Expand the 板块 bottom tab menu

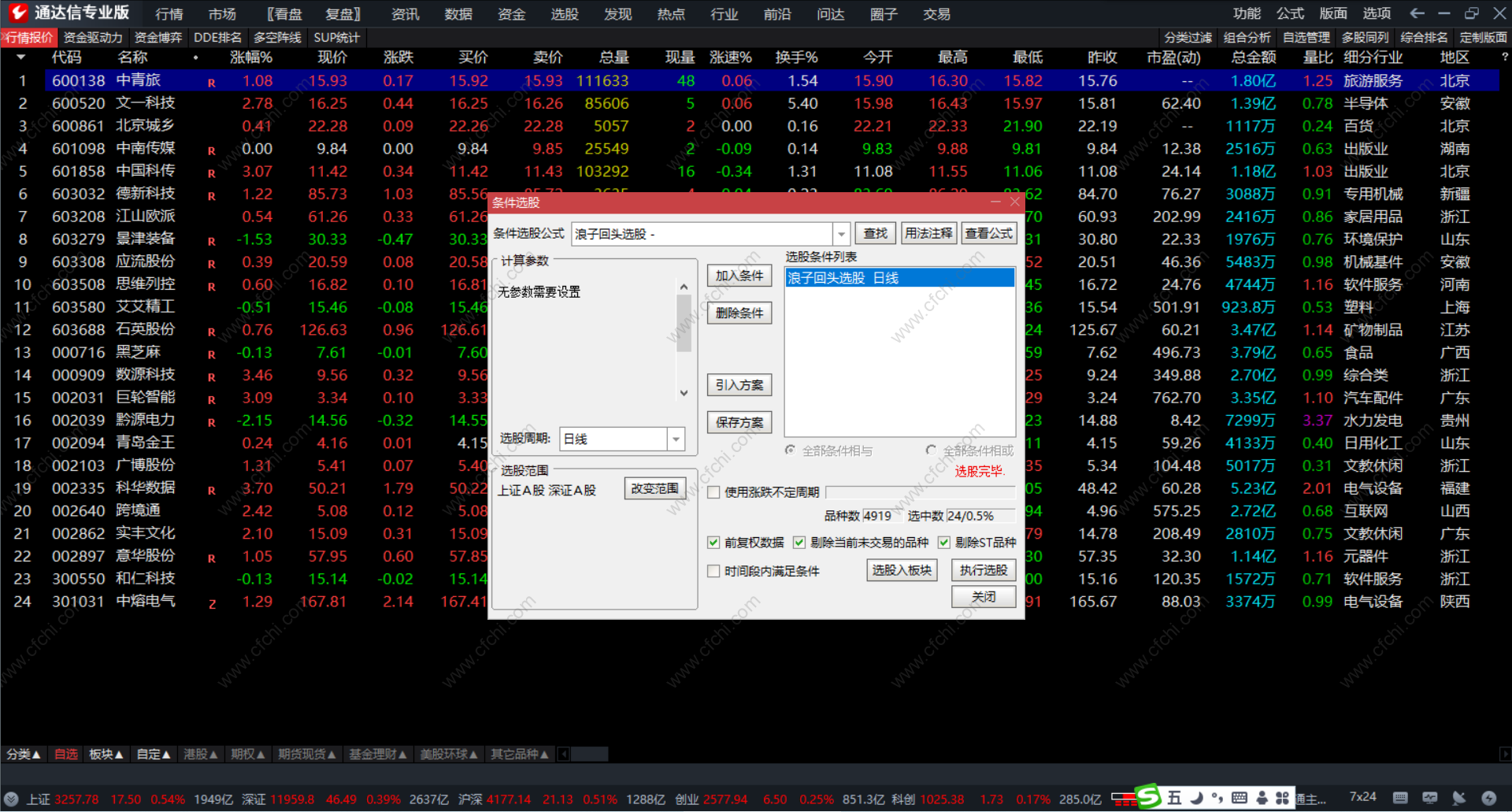coord(106,755)
